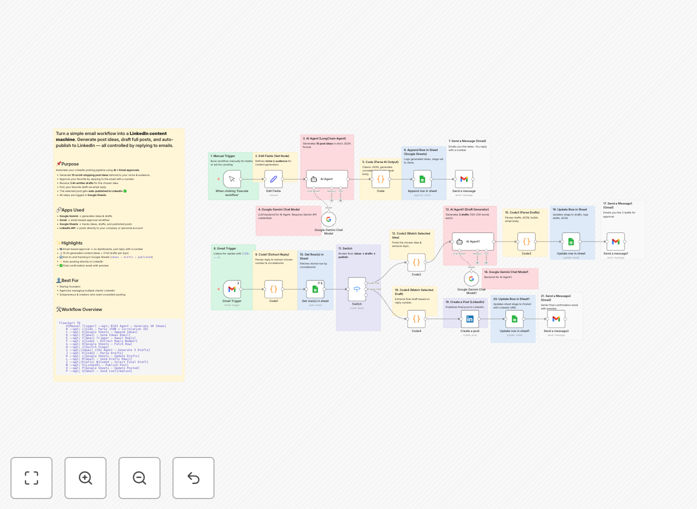Zoom in on the workflow canvas
Screen dimensions: 697x509
(85, 478)
